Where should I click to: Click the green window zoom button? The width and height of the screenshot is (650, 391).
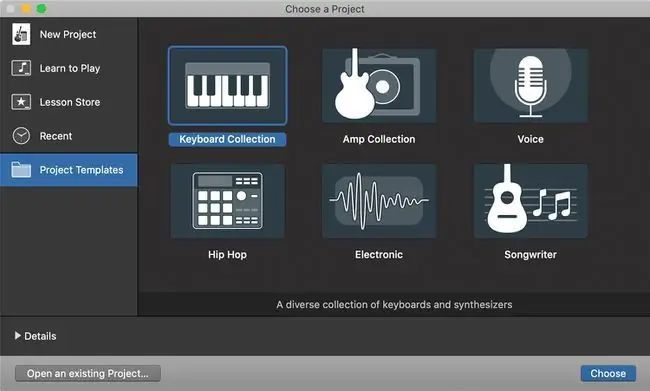coord(41,8)
